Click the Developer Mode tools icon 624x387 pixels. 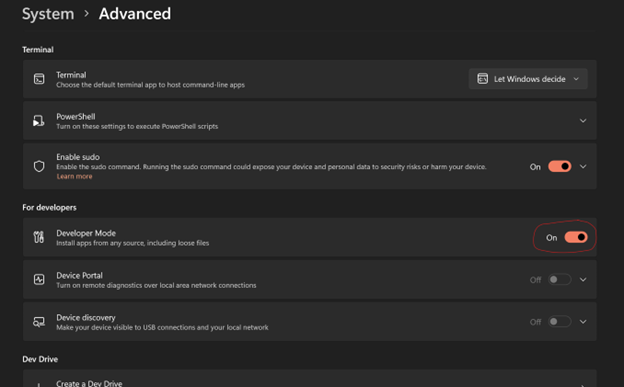(x=39, y=237)
